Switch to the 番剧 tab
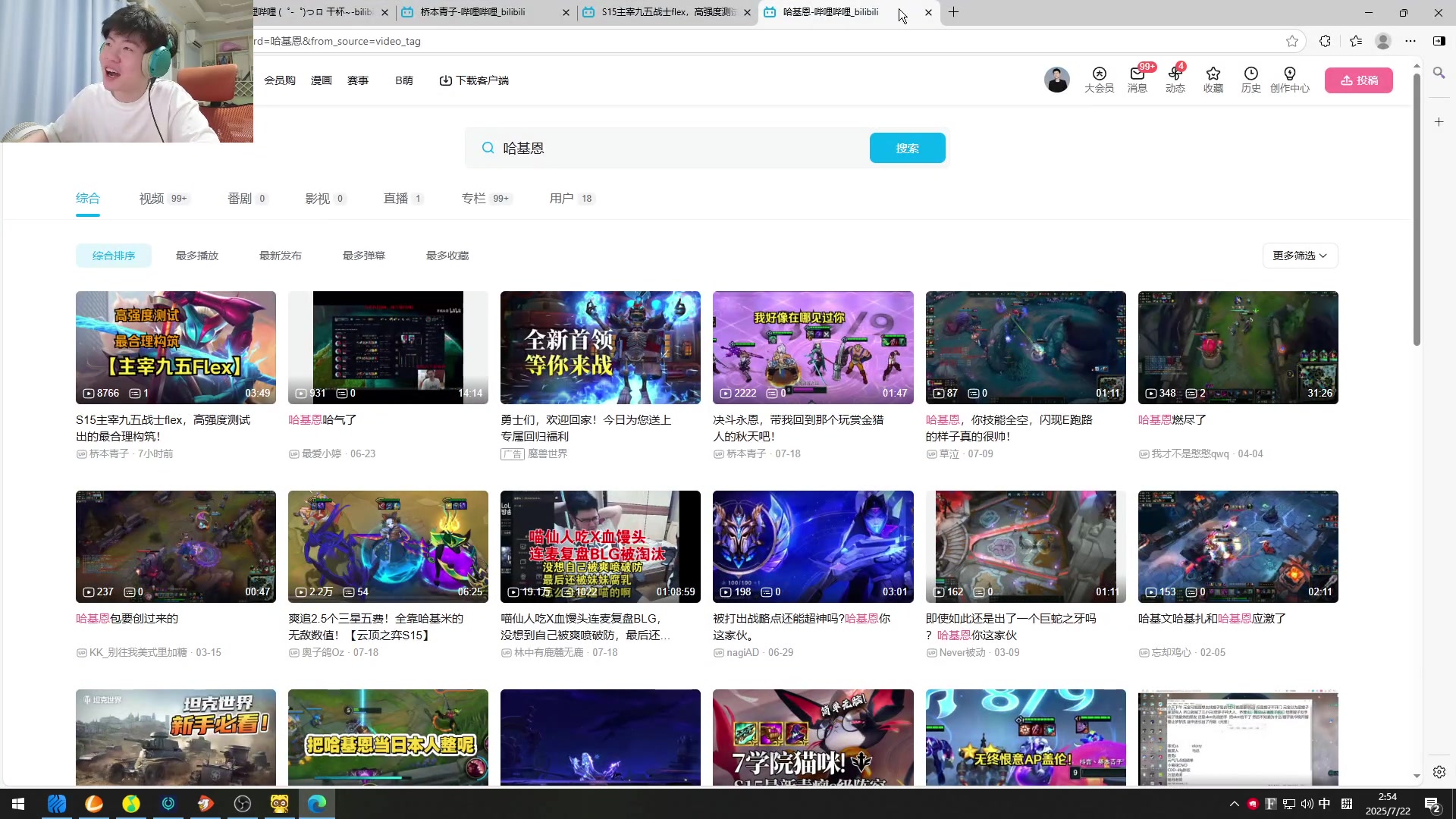The height and width of the screenshot is (819, 1456). coord(247,199)
